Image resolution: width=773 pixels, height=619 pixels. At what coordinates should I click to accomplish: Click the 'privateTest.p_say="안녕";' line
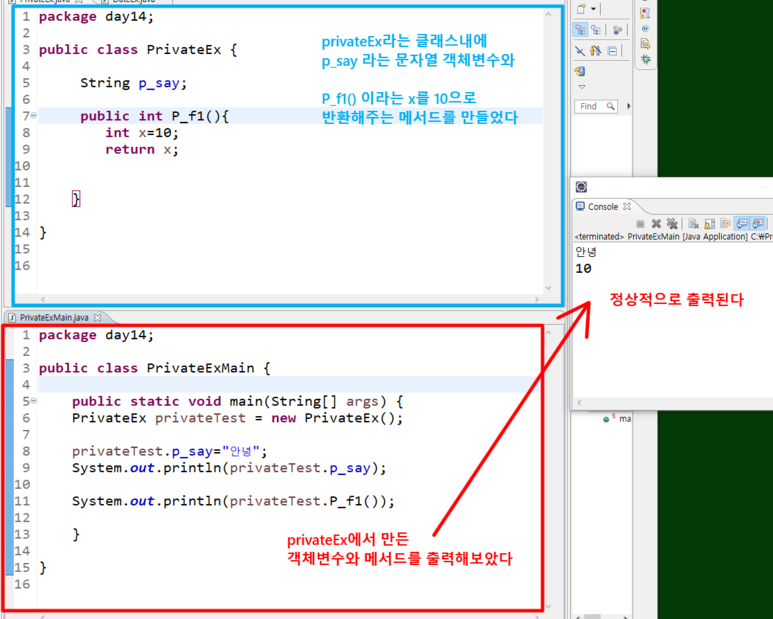coord(170,451)
